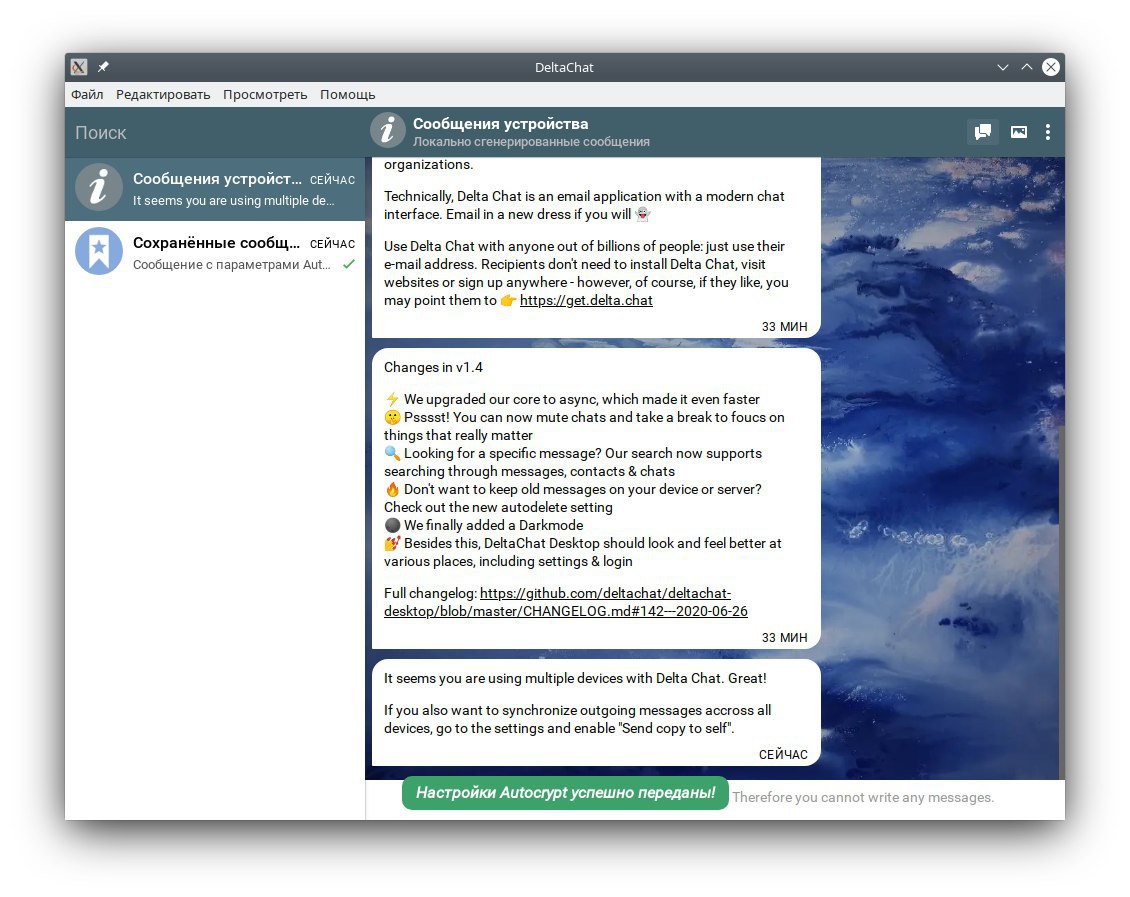Image resolution: width=1130 pixels, height=897 pixels.
Task: Click the bookmark avatar of saved messages
Action: coord(99,251)
